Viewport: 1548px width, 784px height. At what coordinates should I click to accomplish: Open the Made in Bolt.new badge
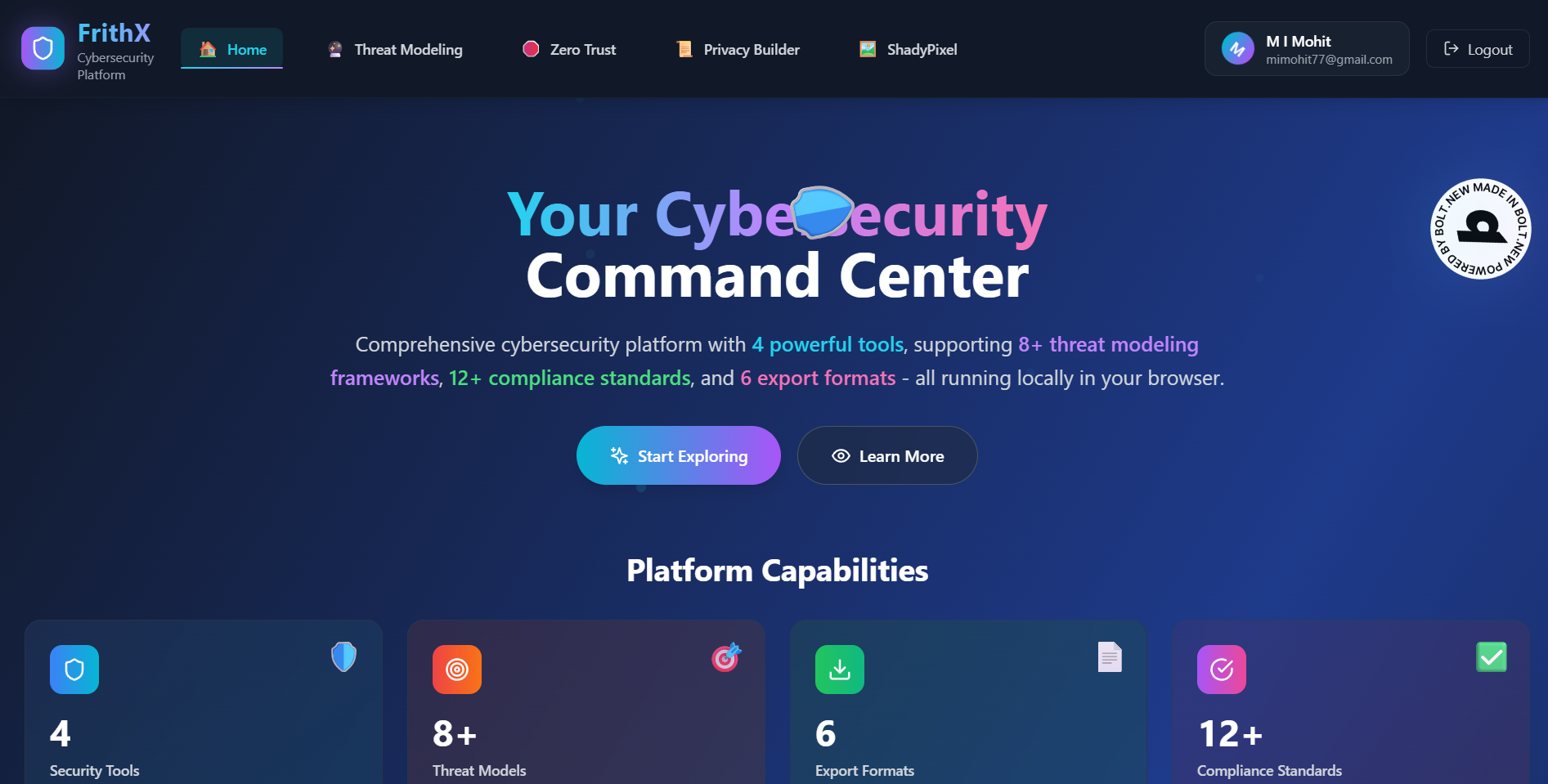click(1480, 229)
